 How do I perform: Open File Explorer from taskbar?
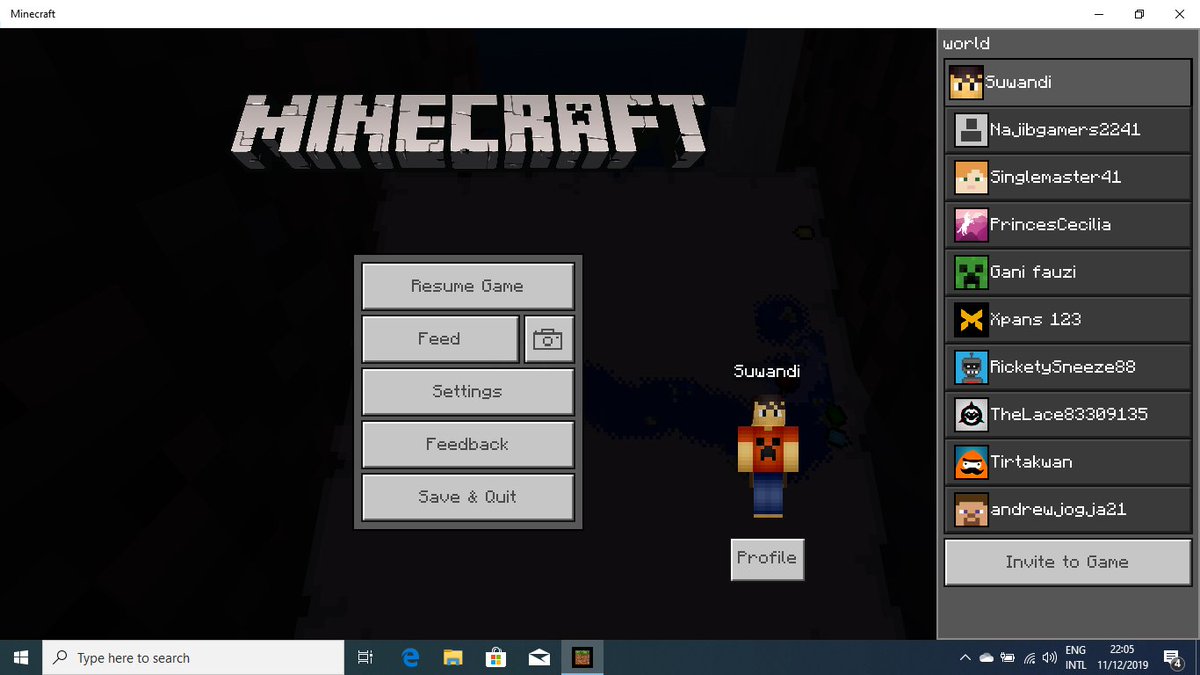[x=453, y=658]
